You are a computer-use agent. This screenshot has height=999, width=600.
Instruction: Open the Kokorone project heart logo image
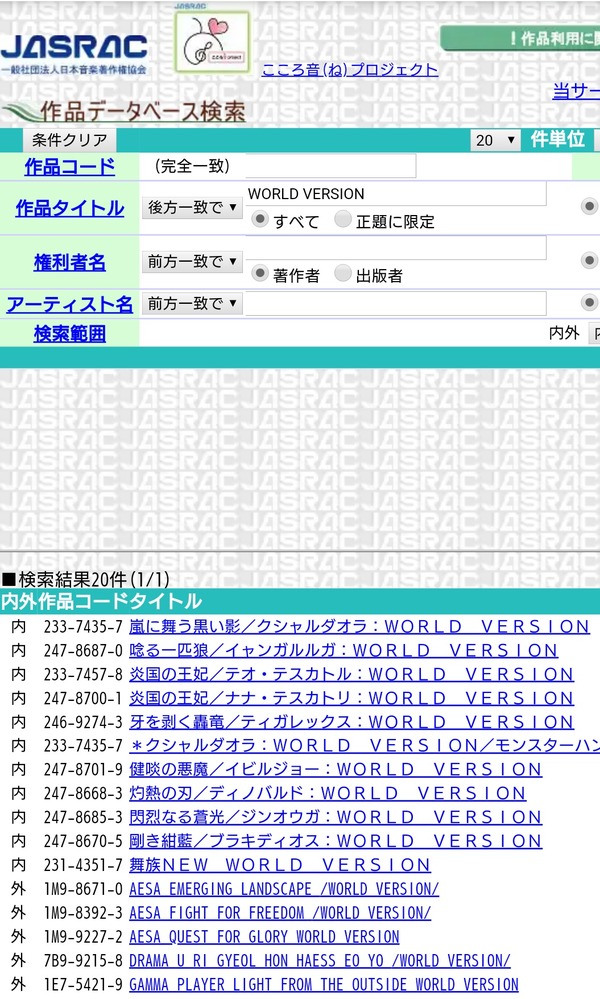point(212,42)
